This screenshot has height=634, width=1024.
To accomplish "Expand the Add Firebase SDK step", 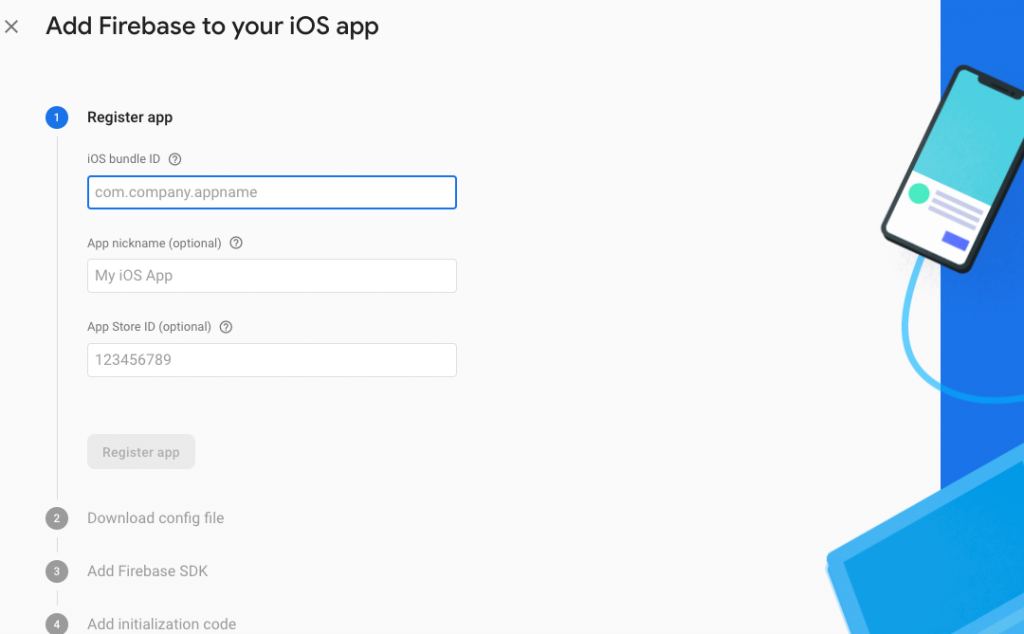I will point(147,571).
